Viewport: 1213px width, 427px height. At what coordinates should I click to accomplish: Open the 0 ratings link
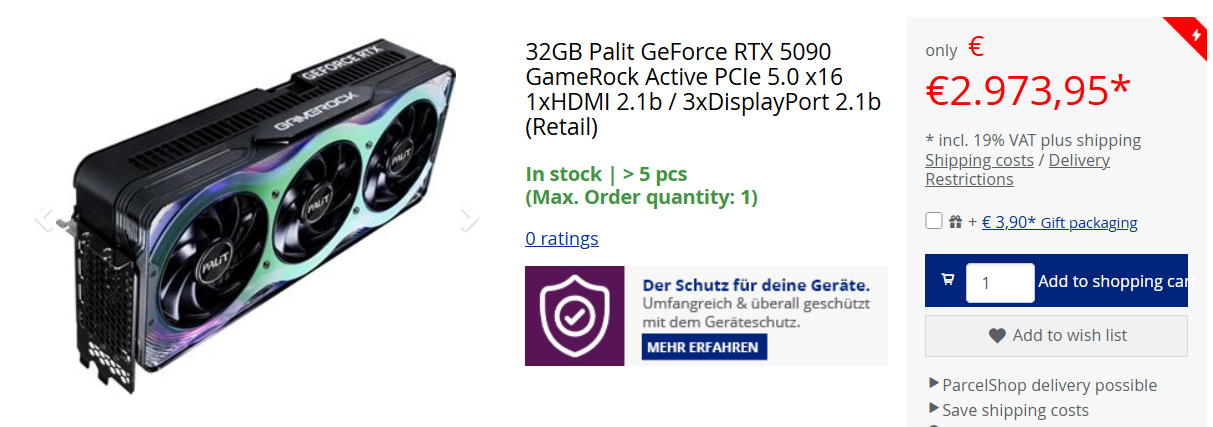click(x=562, y=238)
